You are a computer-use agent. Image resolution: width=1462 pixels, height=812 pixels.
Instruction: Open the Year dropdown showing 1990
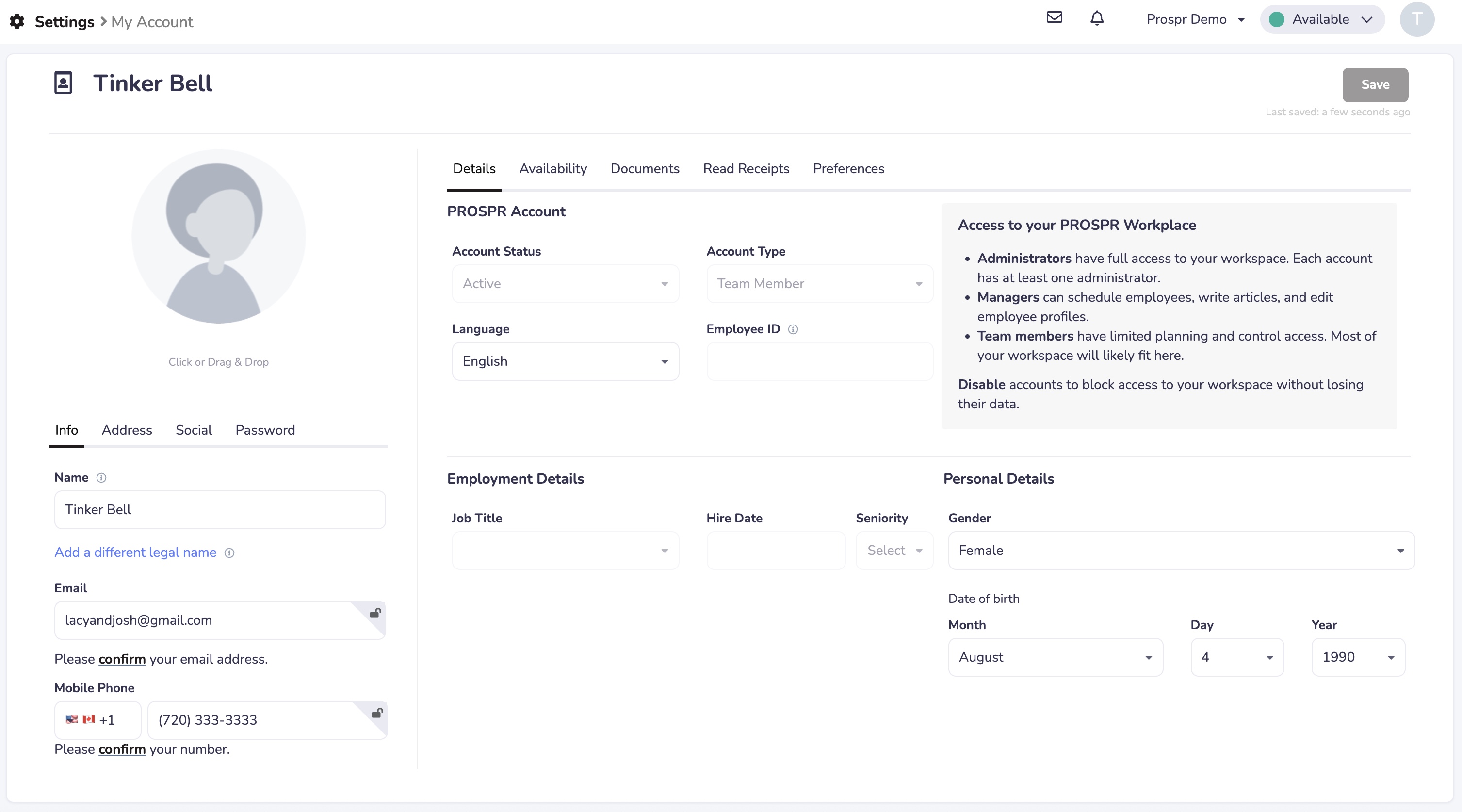[1358, 657]
